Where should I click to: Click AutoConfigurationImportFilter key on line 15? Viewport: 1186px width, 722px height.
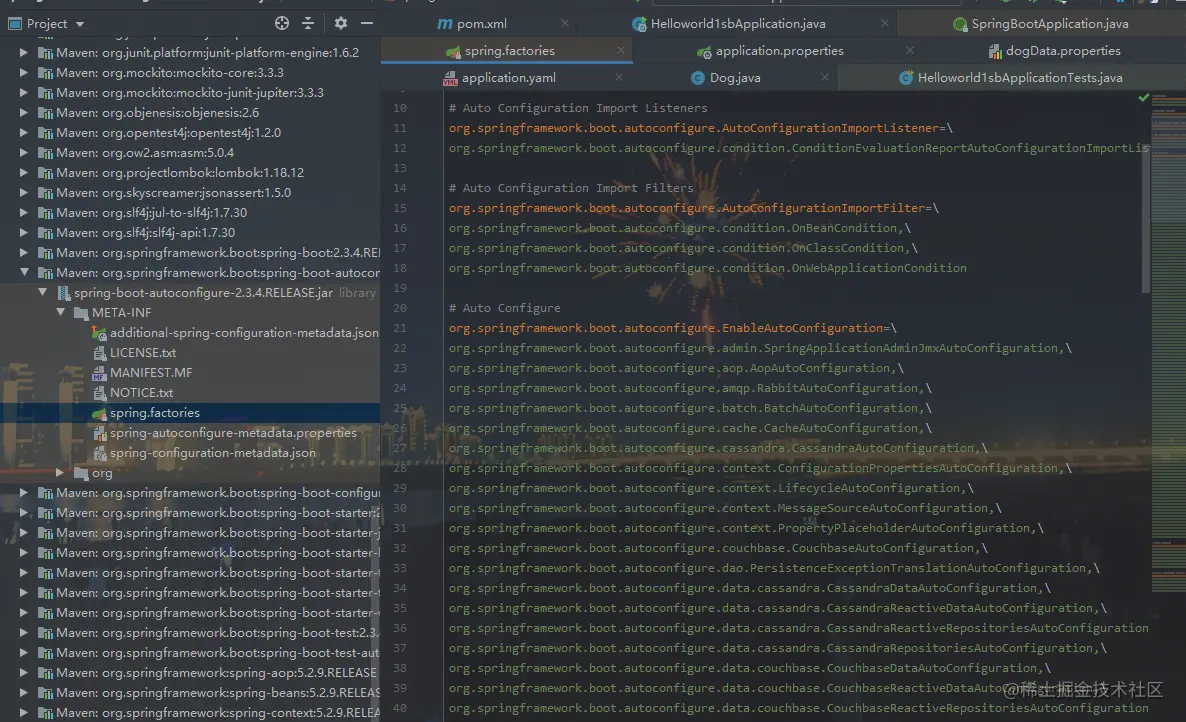coord(687,208)
